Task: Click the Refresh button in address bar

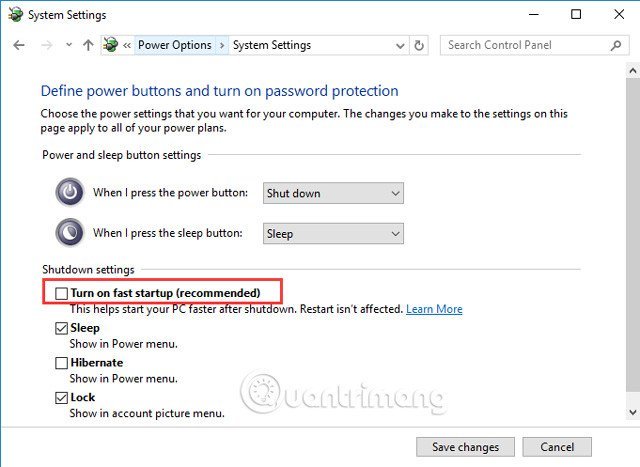Action: tap(419, 45)
